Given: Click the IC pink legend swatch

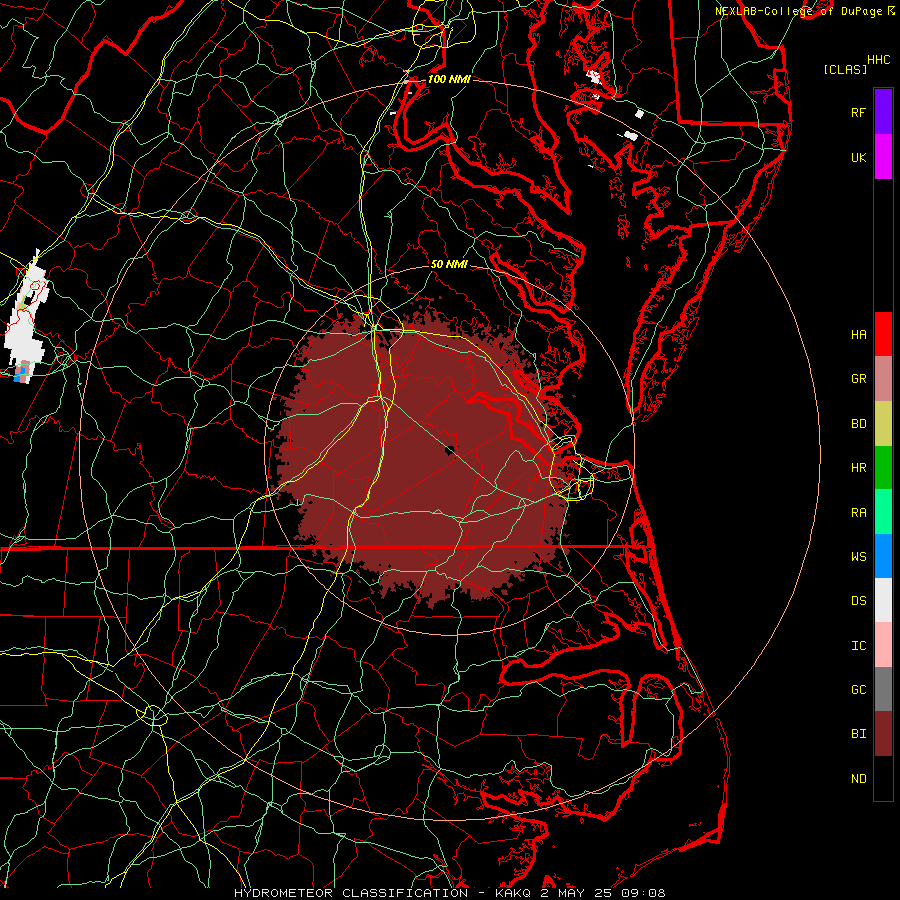Looking at the screenshot, I should 883,645.
